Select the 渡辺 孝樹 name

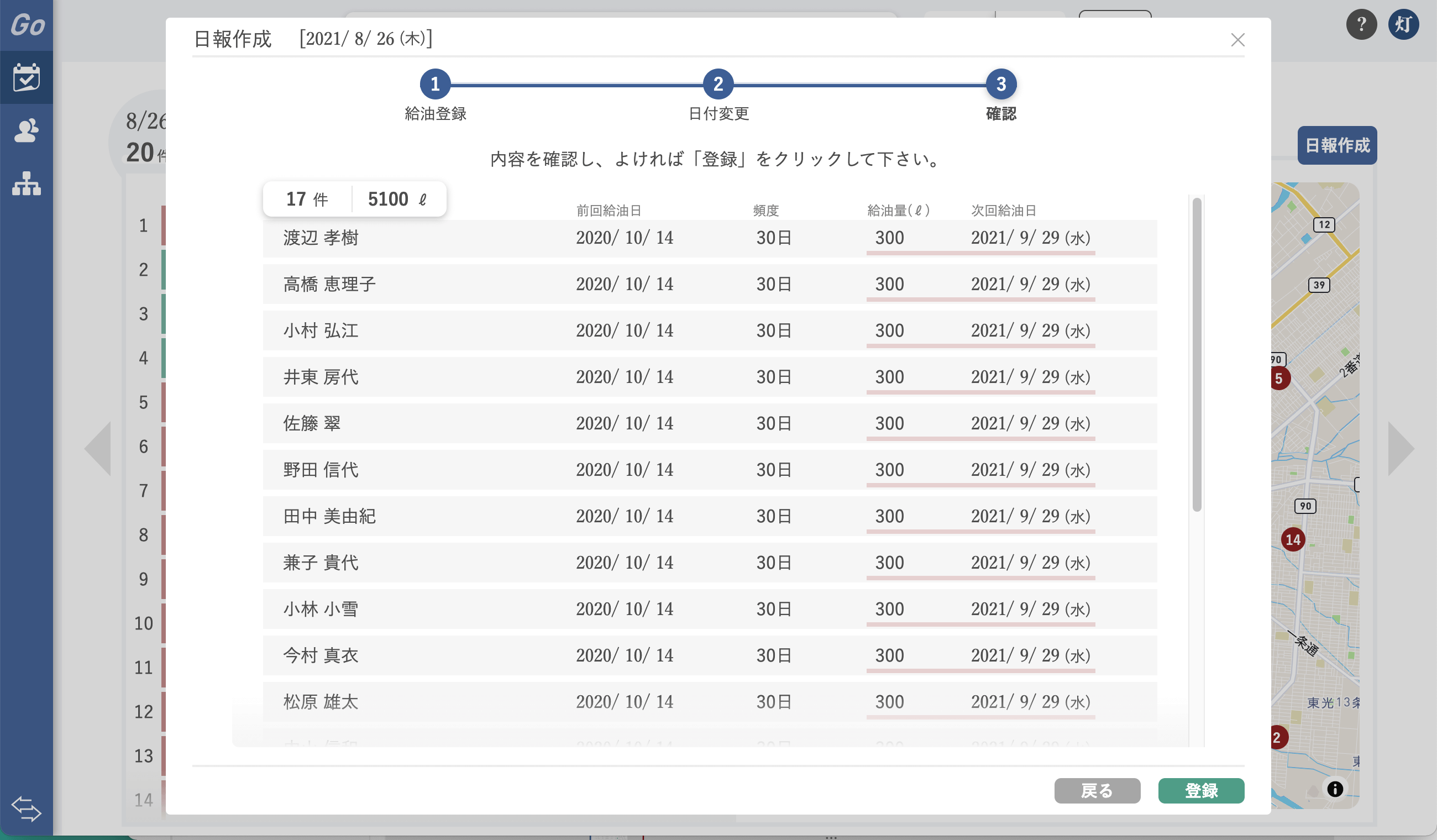321,238
